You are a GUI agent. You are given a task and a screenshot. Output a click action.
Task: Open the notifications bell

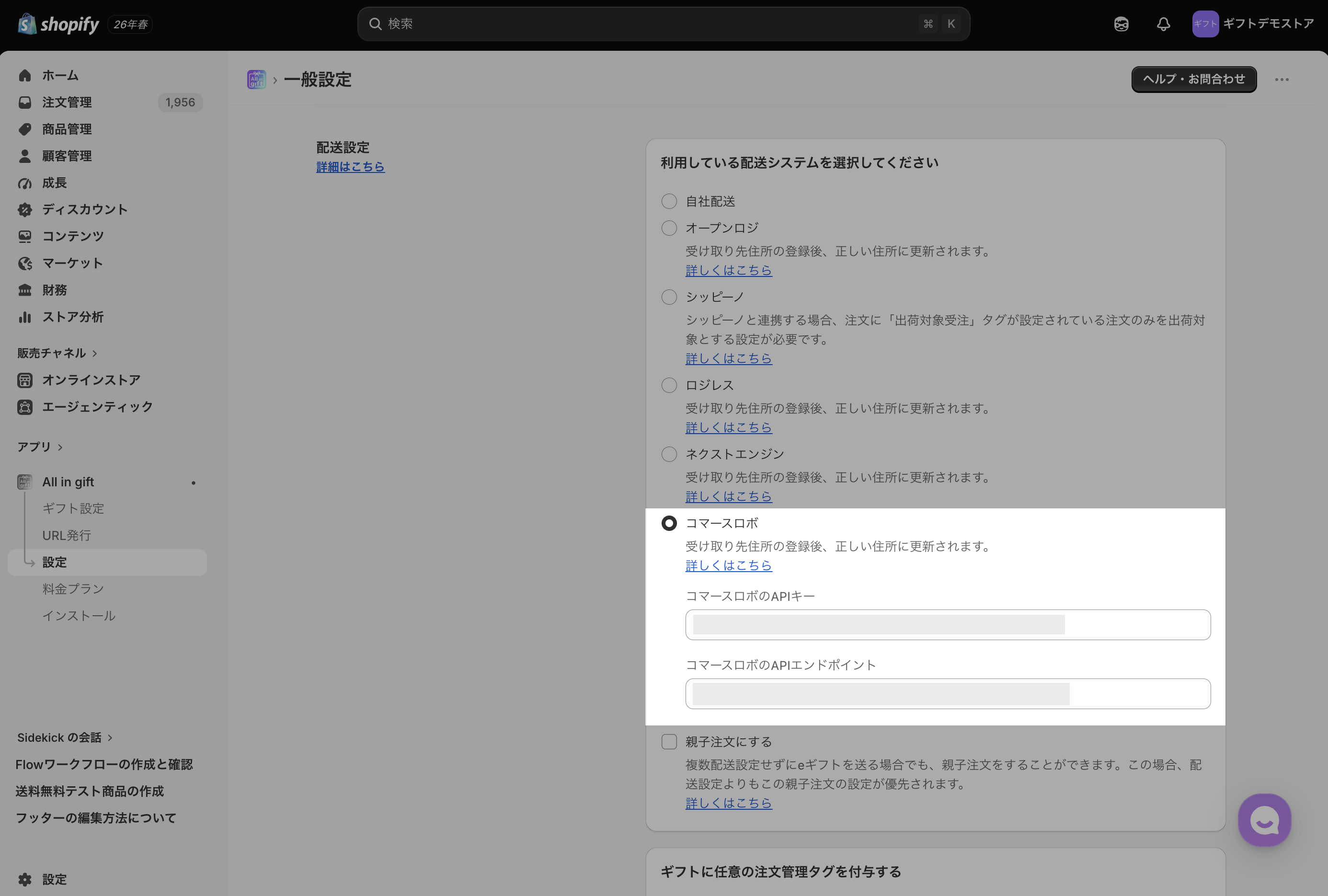pos(1164,24)
